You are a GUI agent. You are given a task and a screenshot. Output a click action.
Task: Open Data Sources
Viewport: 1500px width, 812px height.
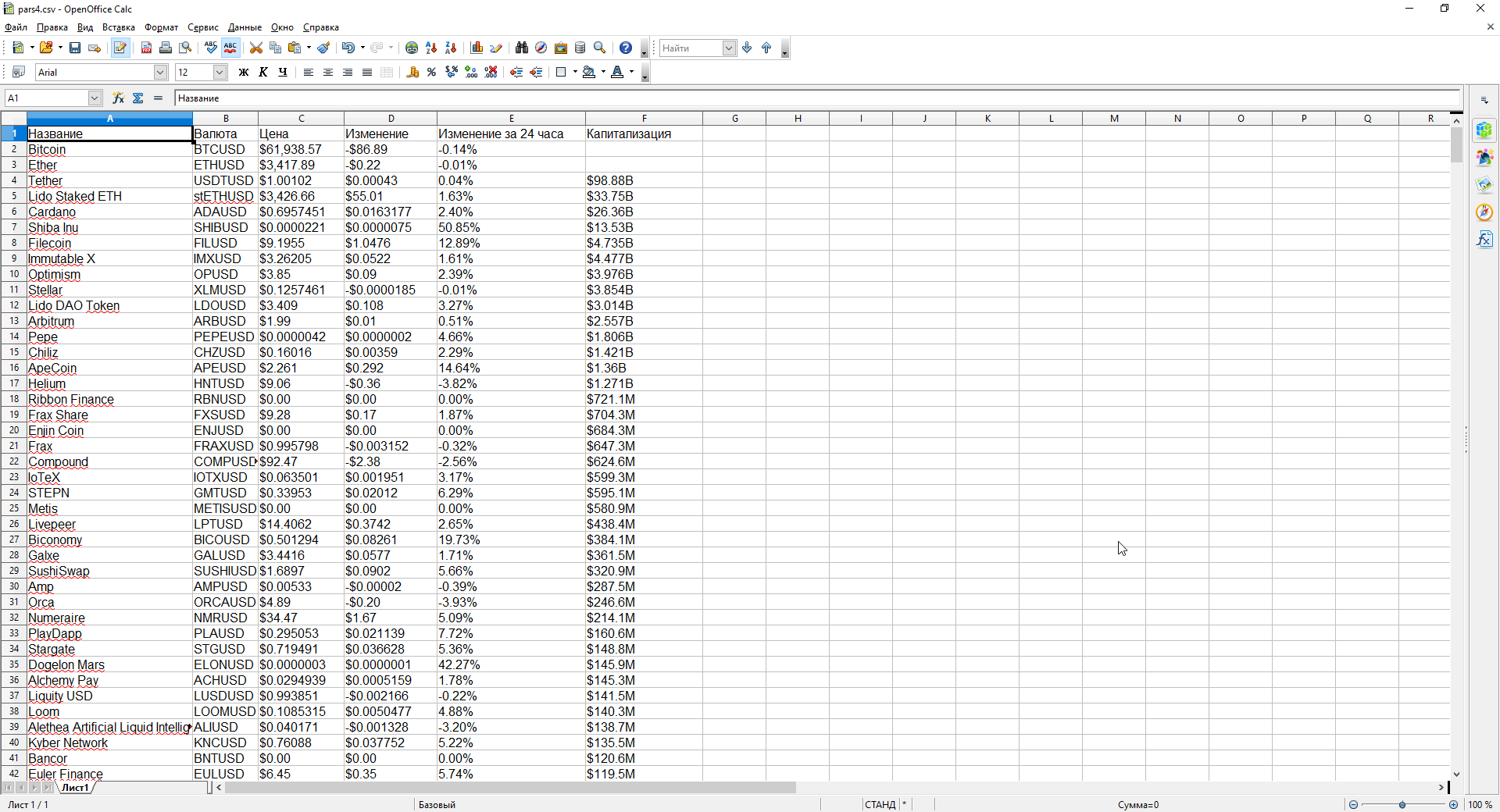(580, 48)
